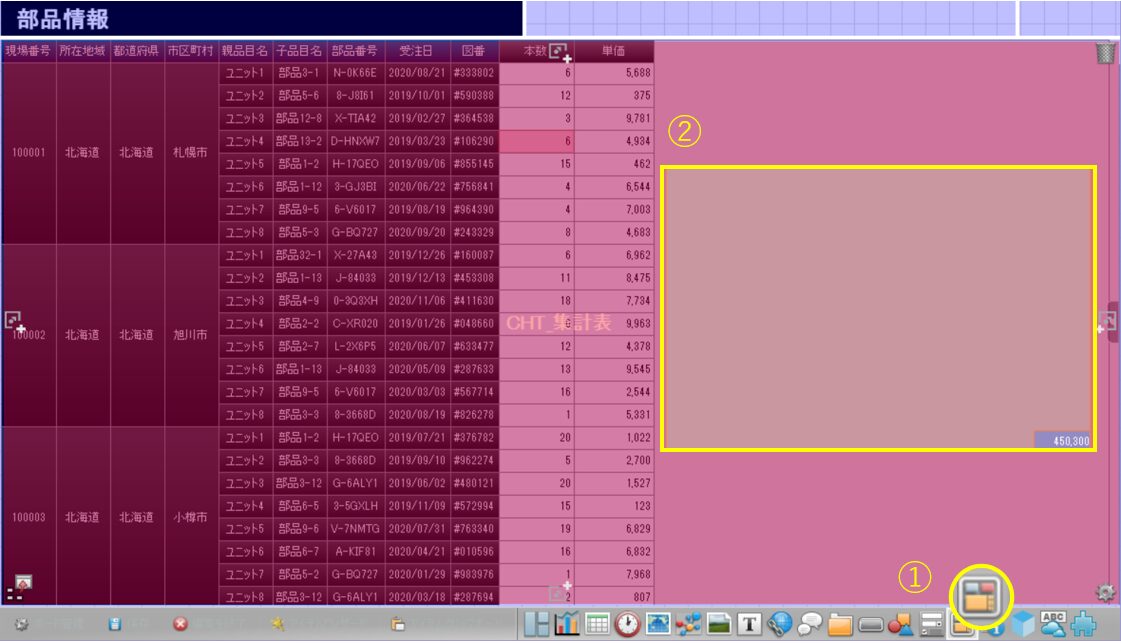Click the folder icon in toolbar

click(840, 624)
